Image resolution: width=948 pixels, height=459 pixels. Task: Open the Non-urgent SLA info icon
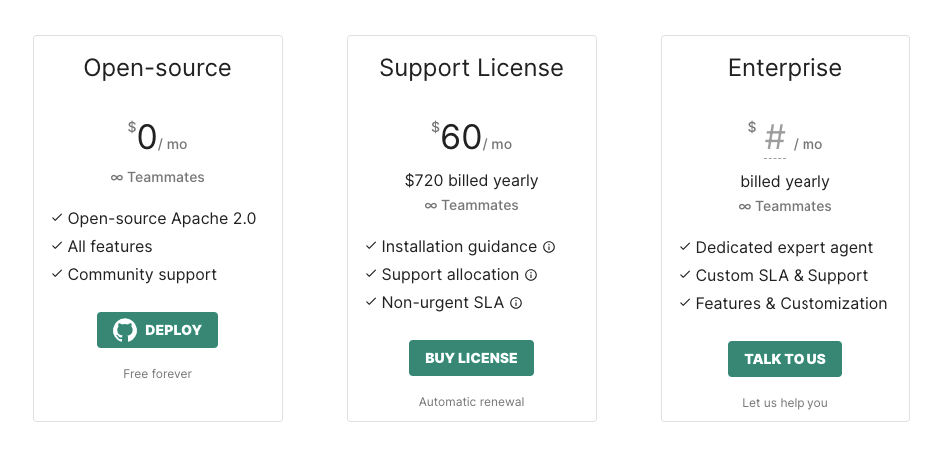516,303
